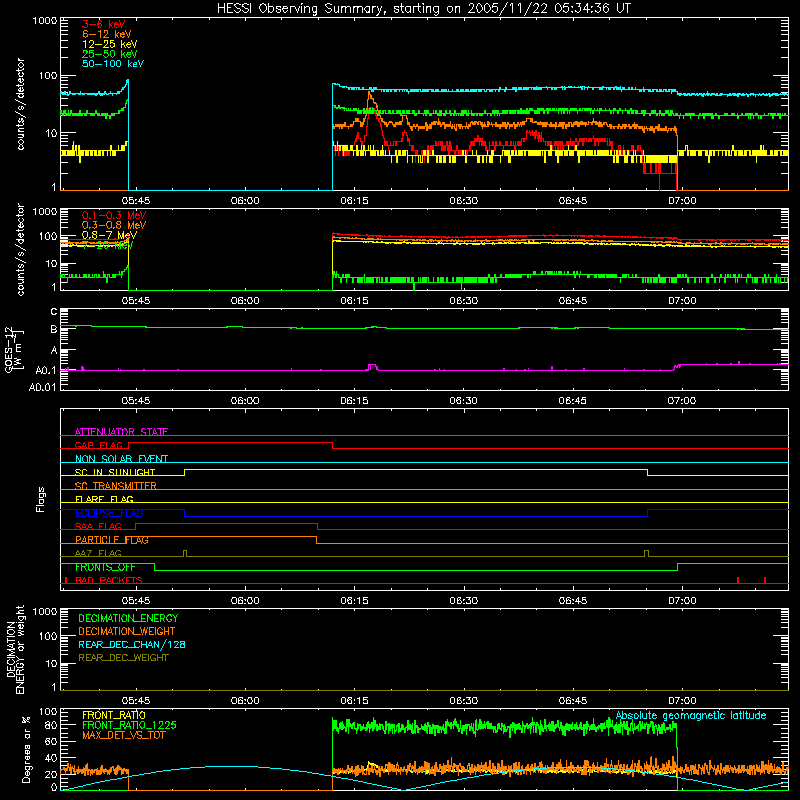Click the SC_IN_SUNLIGHT flag label

[115, 472]
